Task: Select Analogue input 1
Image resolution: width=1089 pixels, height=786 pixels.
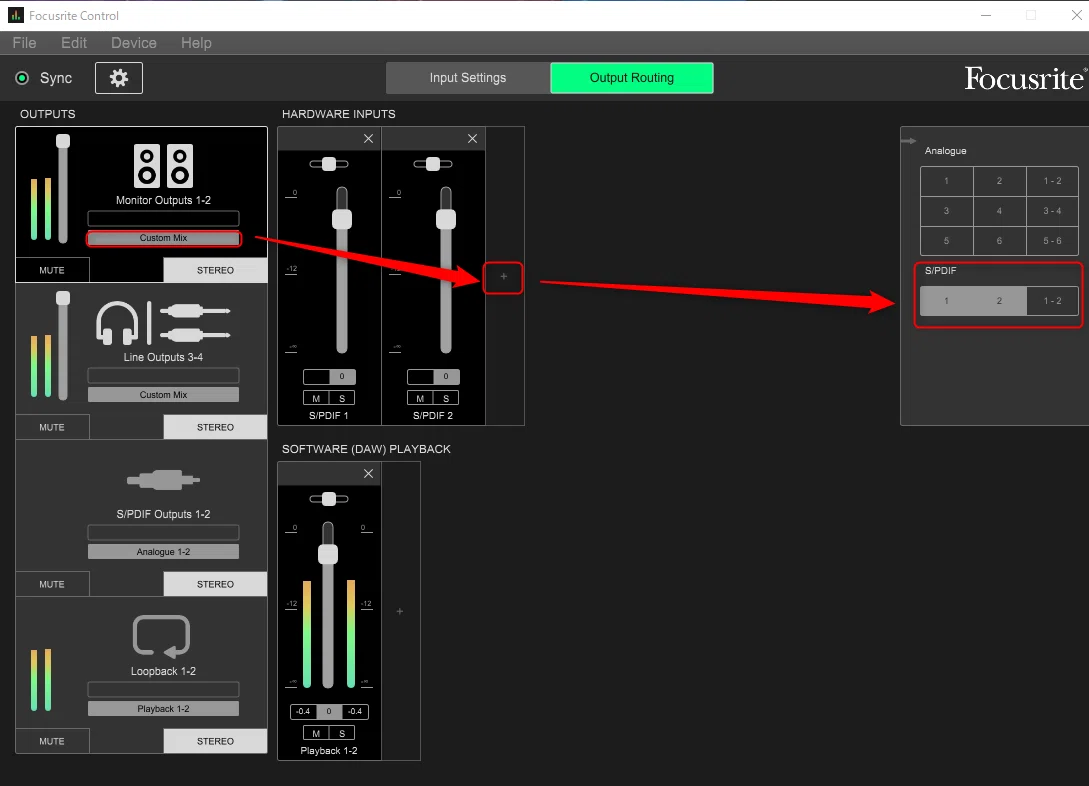Action: point(947,181)
